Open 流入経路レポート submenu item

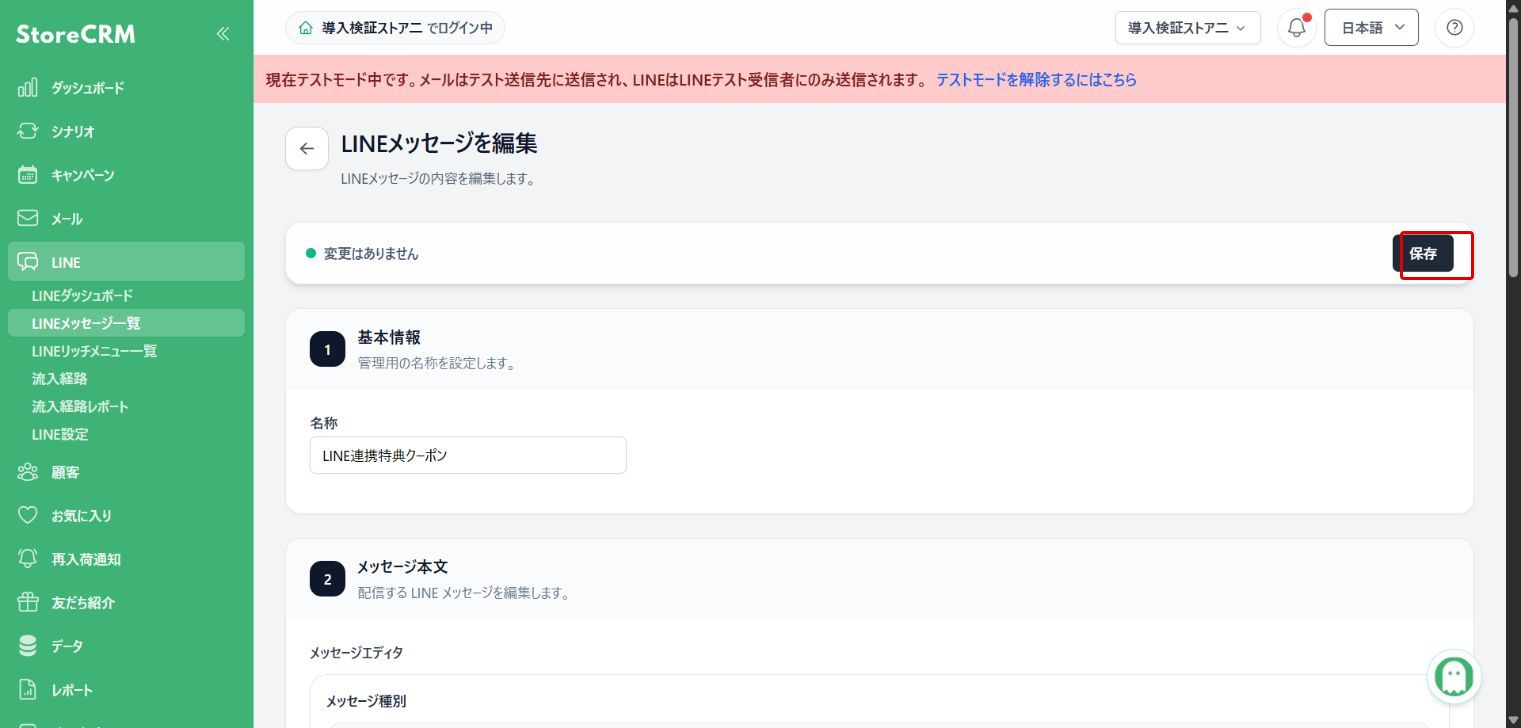[80, 407]
